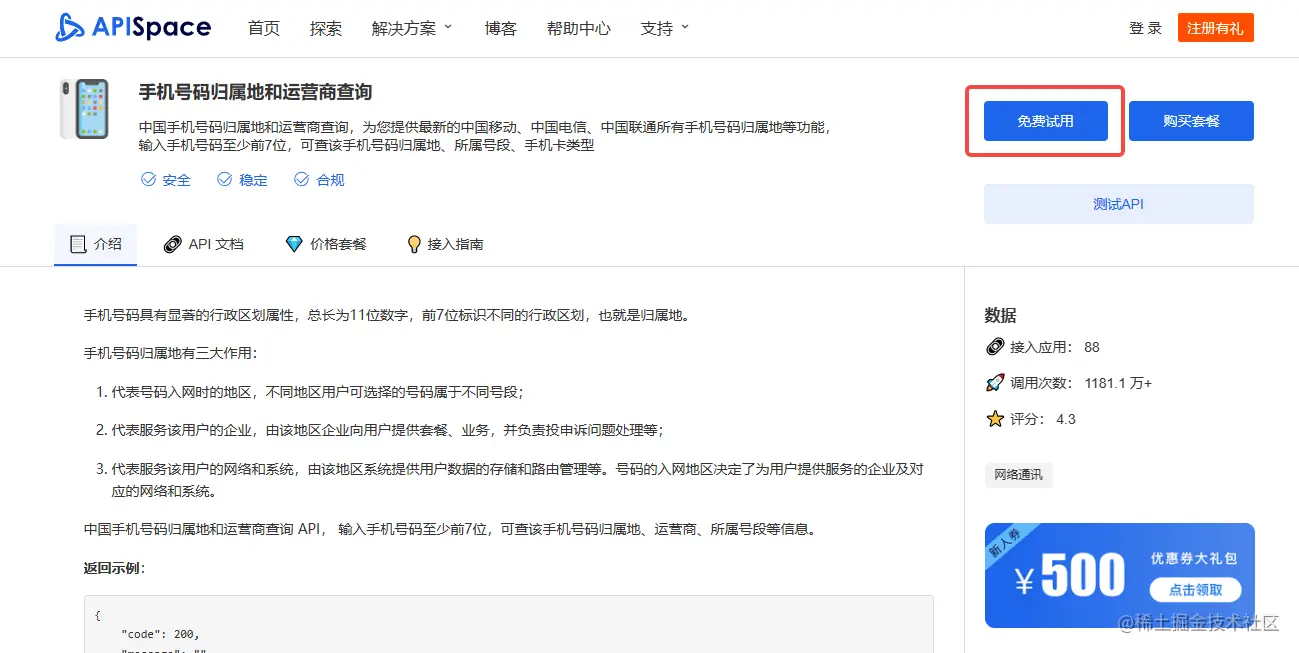Screen dimensions: 1299x653
Task: Click the 介绍 tab document icon
Action: click(x=78, y=244)
